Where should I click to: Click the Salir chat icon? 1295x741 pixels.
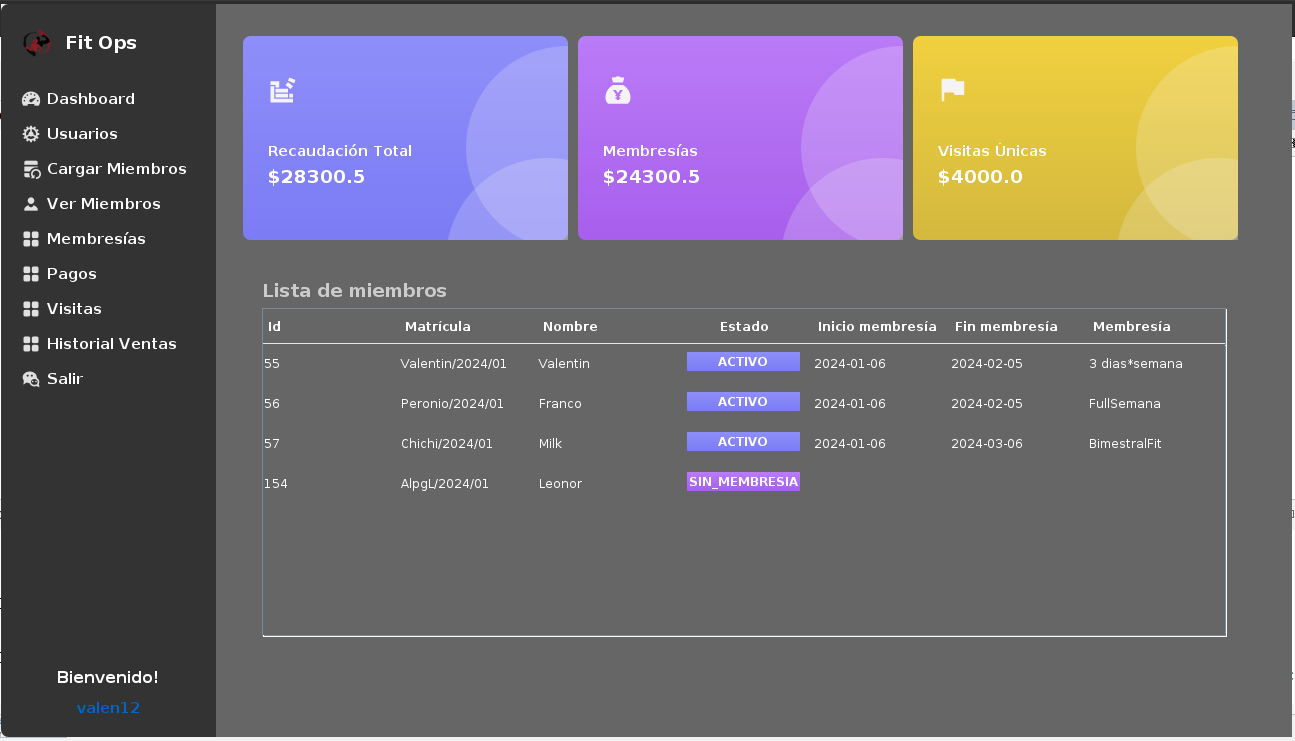point(31,379)
